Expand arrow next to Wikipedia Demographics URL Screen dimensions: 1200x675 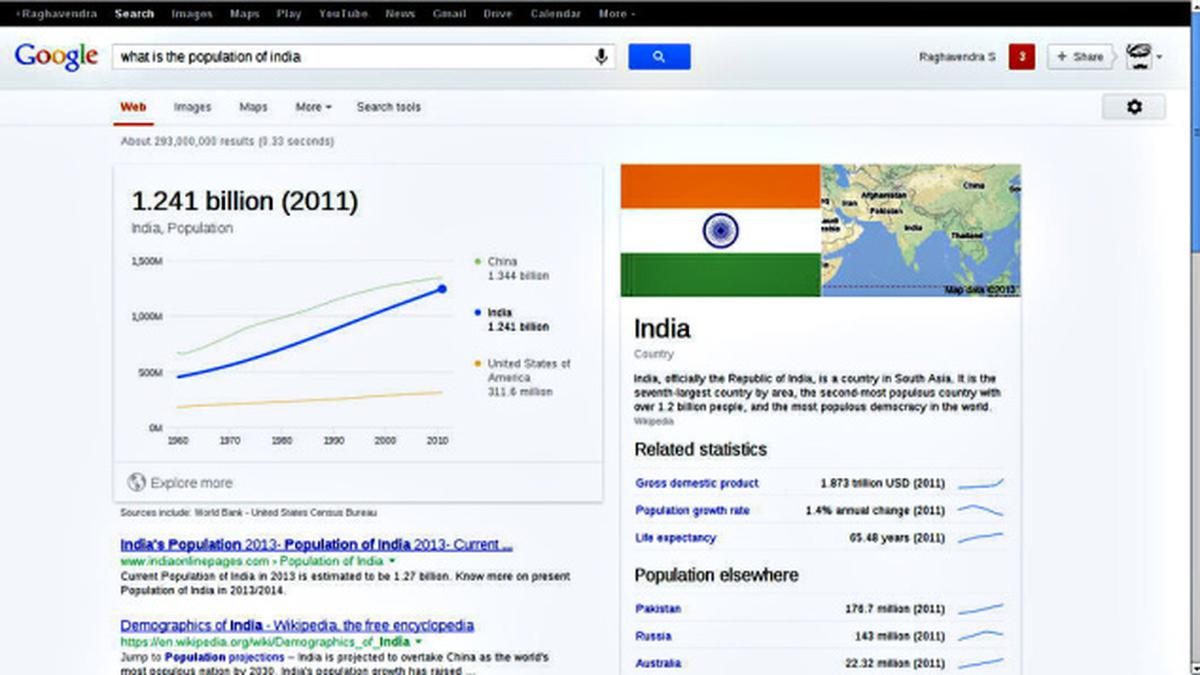coord(418,641)
